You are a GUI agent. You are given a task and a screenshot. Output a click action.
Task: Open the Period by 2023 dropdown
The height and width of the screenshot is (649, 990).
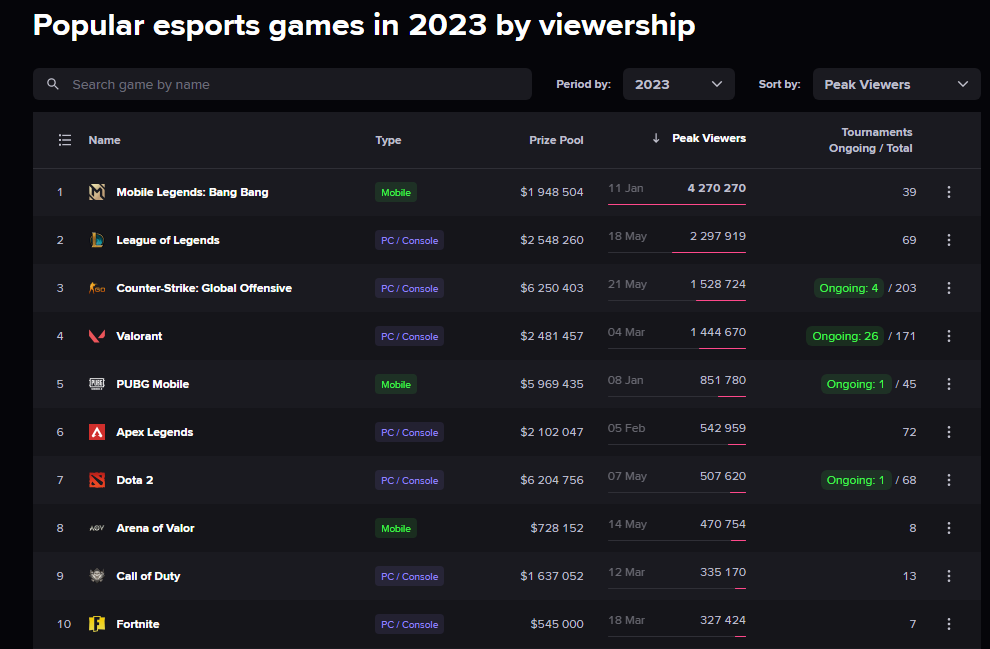pyautogui.click(x=679, y=84)
